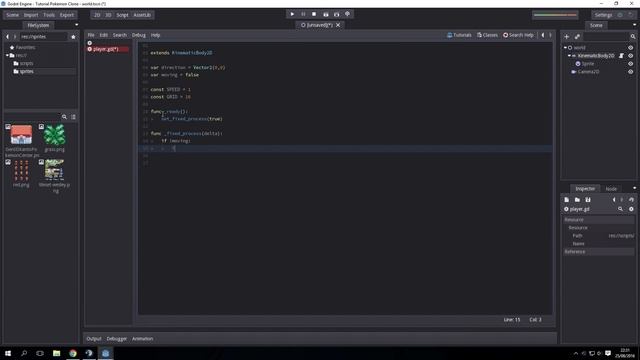Add new node with plus icon

click(x=567, y=37)
